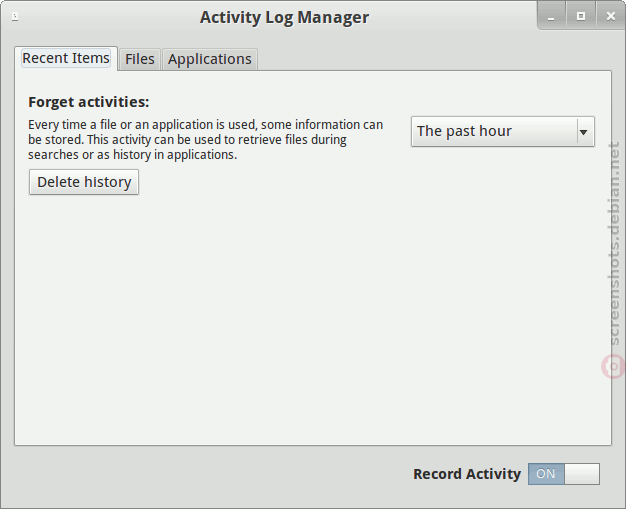Click the paragraph describing stored activity information
This screenshot has width=626, height=509.
(206, 140)
